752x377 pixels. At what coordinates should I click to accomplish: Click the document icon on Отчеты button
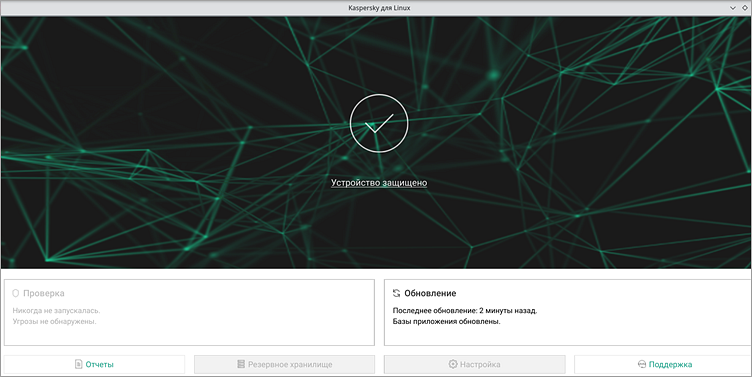79,365
